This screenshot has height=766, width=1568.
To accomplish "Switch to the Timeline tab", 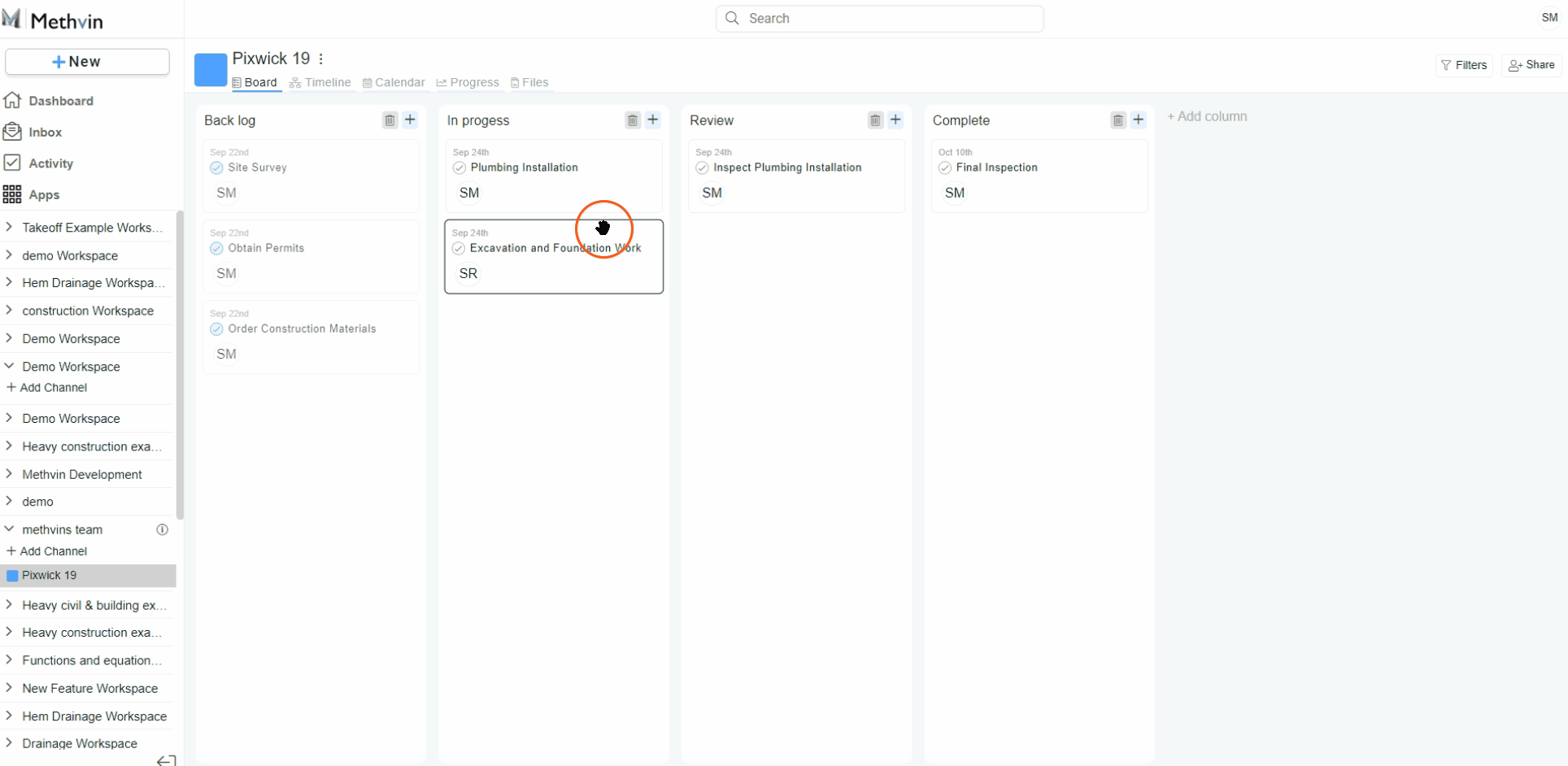I will (320, 82).
